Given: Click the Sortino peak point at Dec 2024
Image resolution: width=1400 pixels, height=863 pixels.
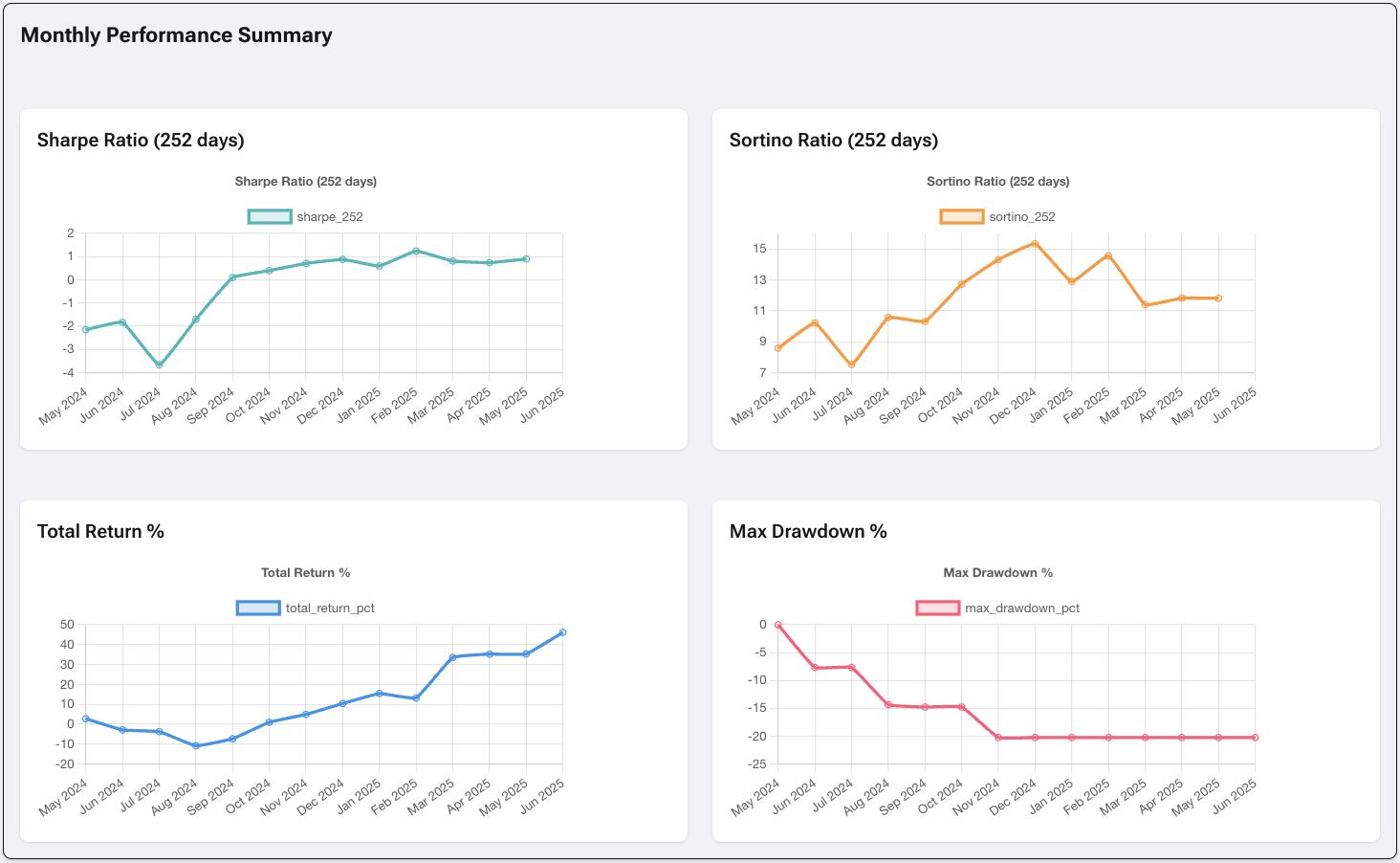Looking at the screenshot, I should click(1035, 244).
